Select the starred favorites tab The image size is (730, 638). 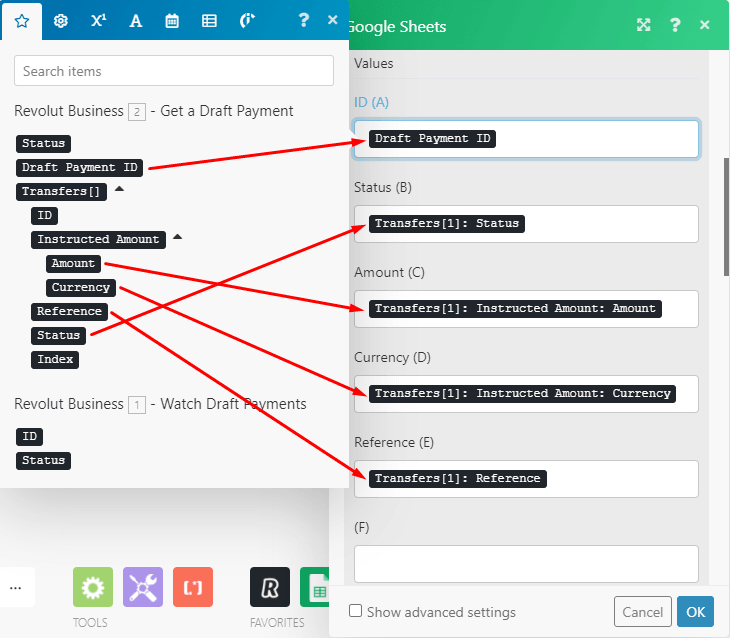pos(22,21)
